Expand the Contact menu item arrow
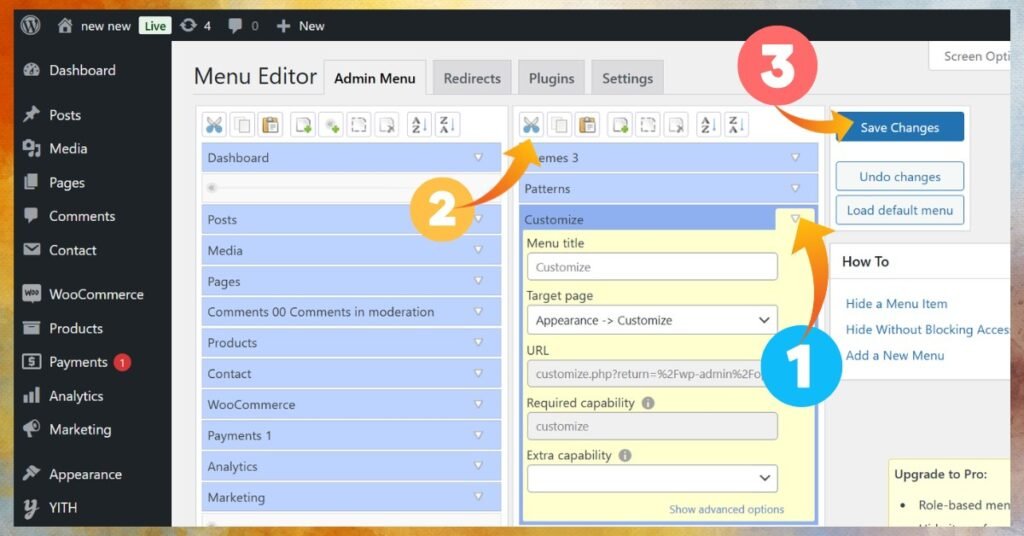1024x536 pixels. coord(479,373)
